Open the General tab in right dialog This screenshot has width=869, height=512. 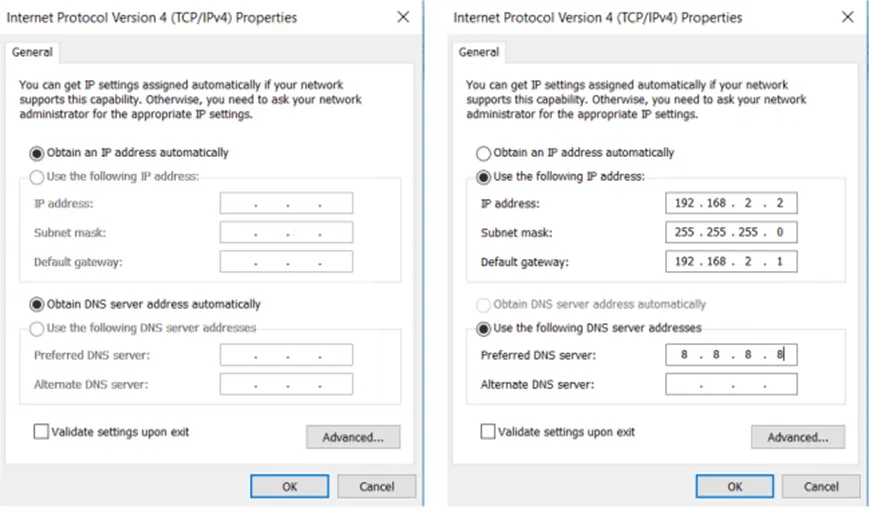point(479,52)
